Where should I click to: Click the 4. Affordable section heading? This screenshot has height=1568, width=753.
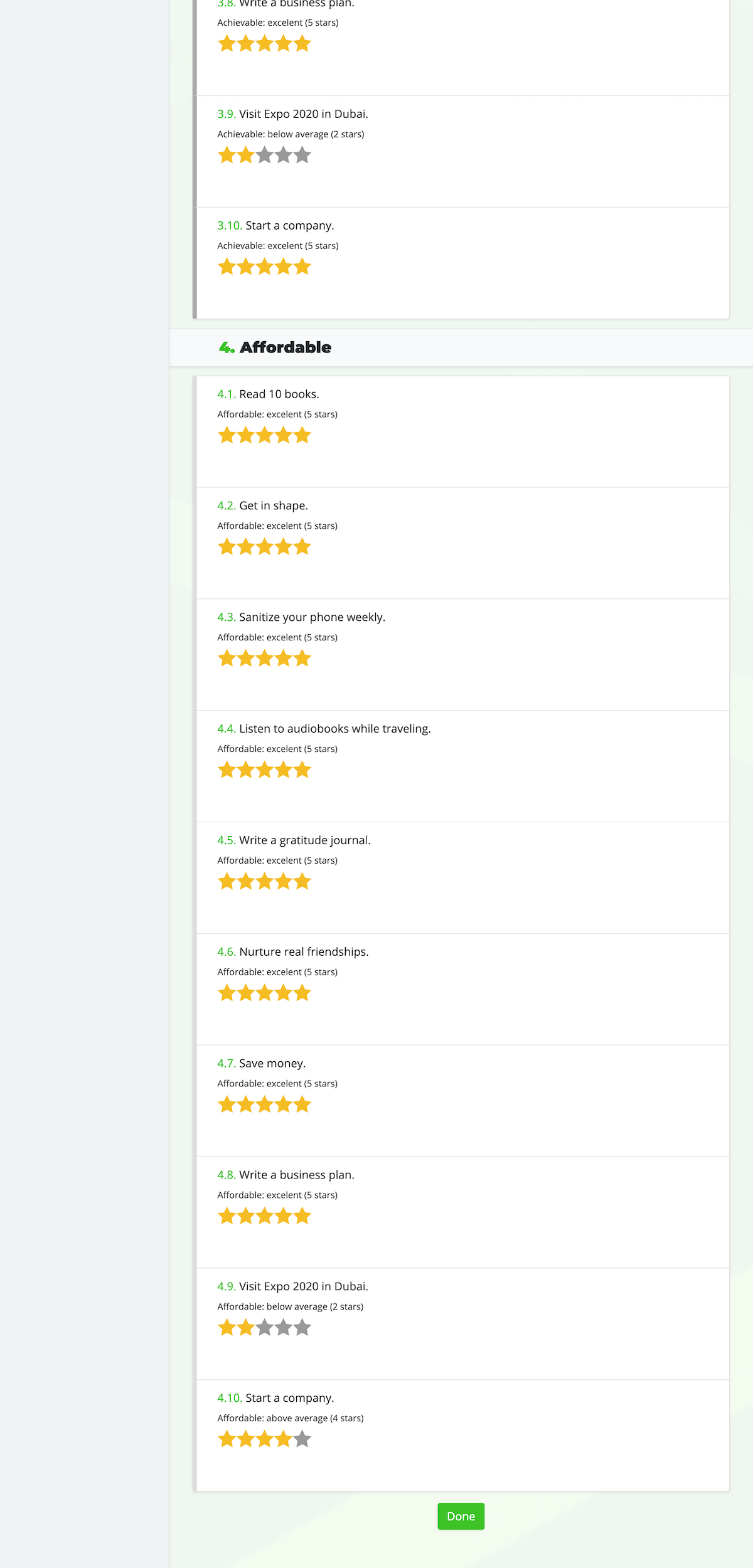275,347
